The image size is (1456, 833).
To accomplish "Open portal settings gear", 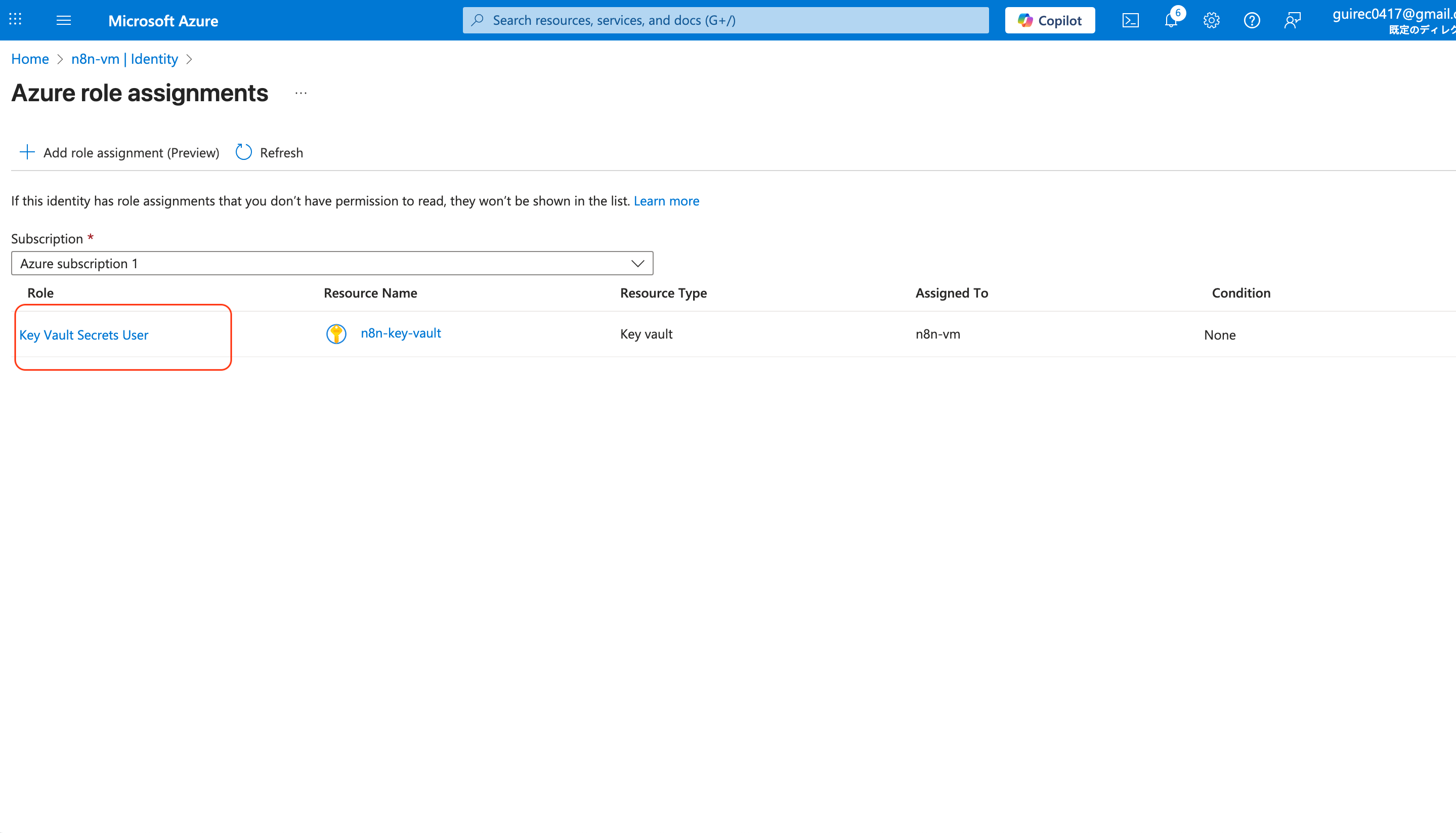I will point(1211,21).
